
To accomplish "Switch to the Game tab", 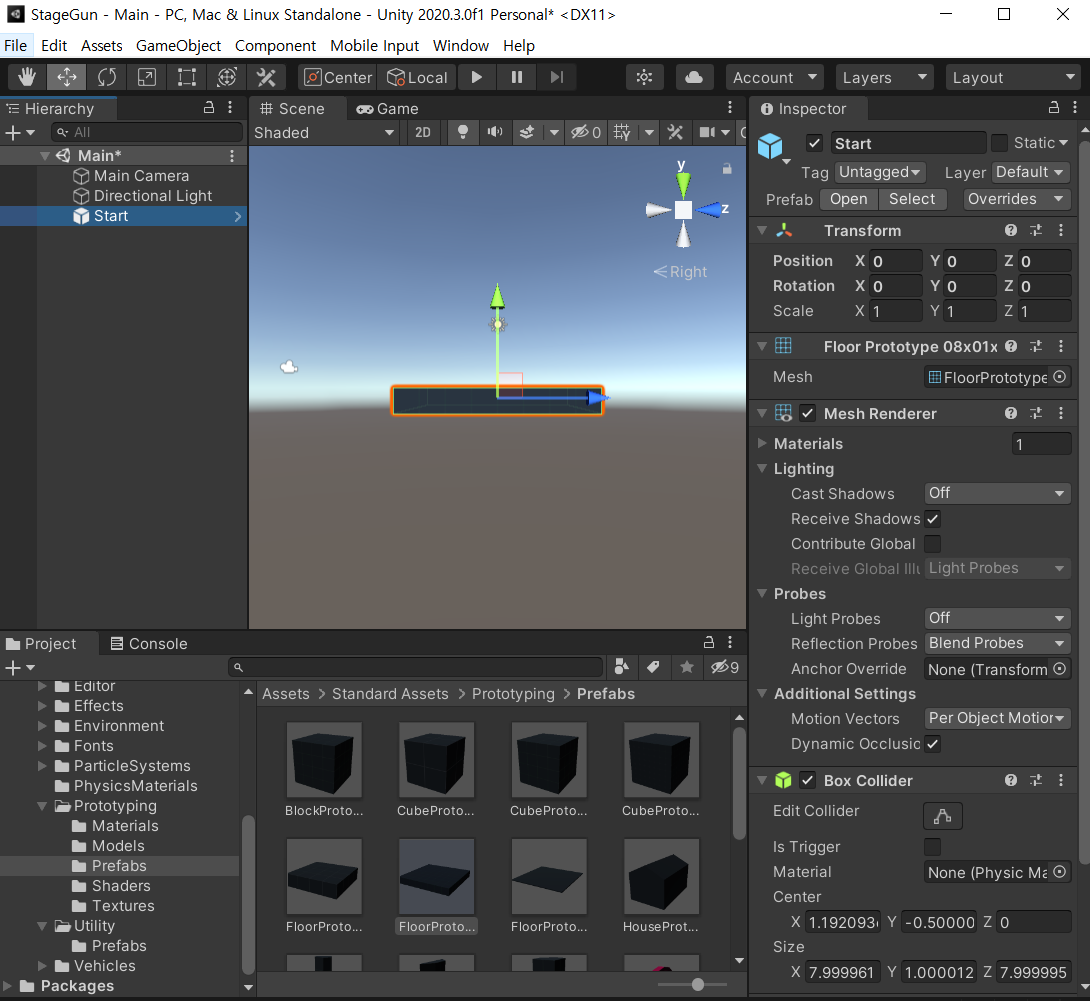I will pyautogui.click(x=387, y=108).
